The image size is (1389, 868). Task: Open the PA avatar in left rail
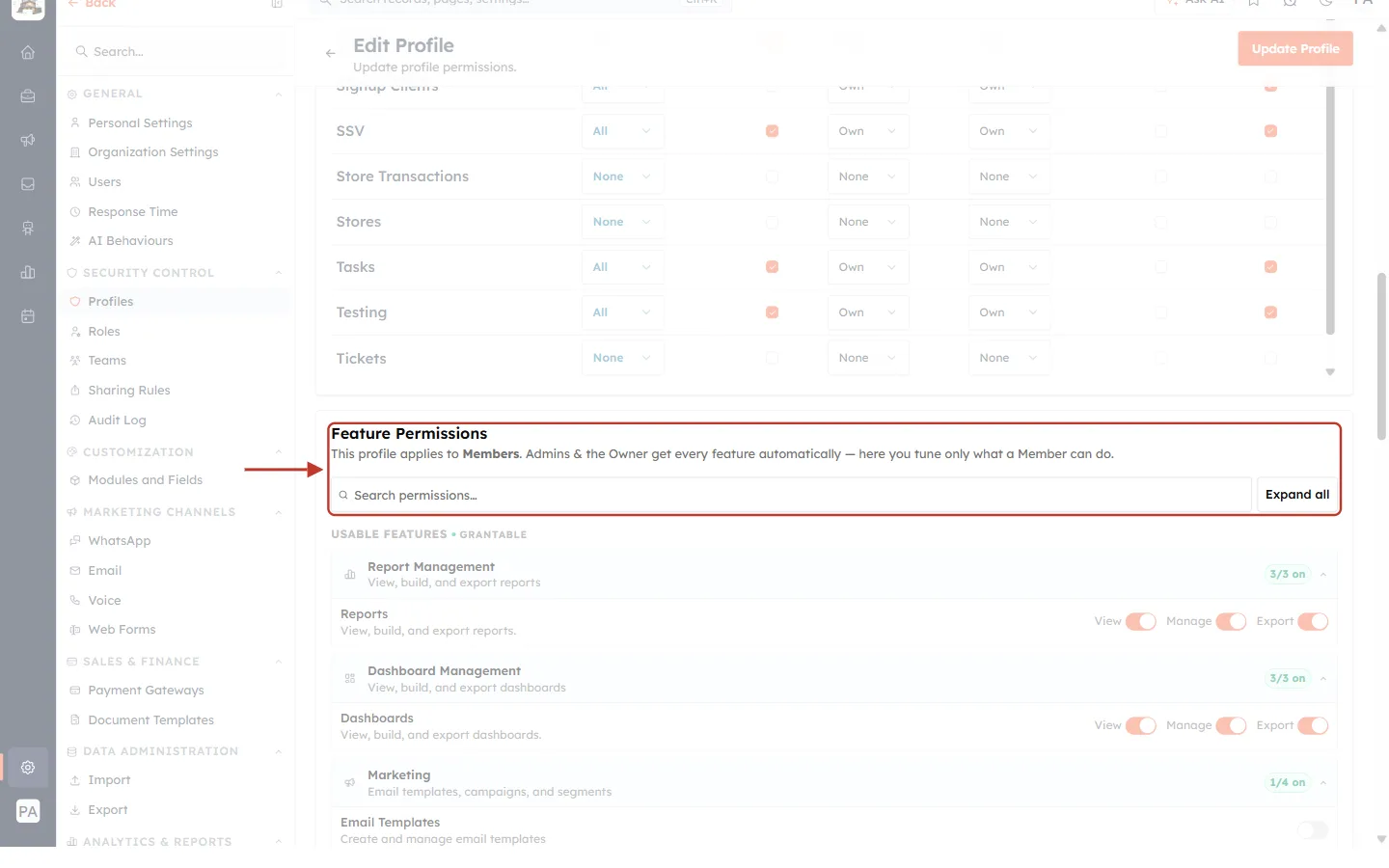[28, 812]
